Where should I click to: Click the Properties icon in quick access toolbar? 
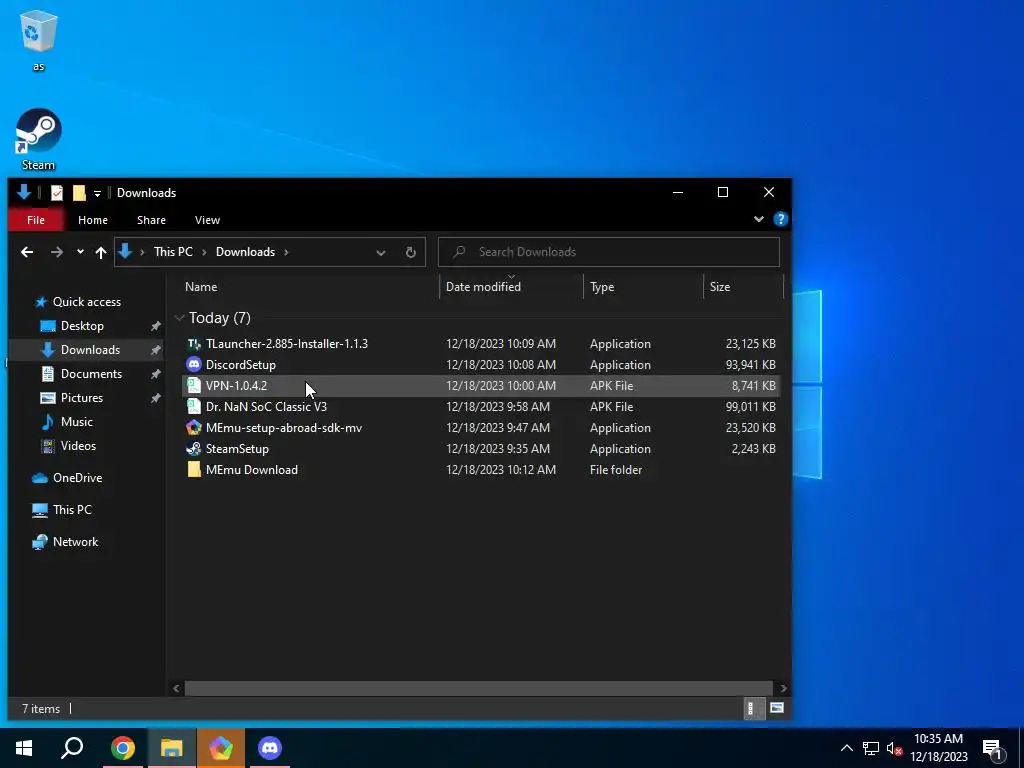(x=57, y=193)
